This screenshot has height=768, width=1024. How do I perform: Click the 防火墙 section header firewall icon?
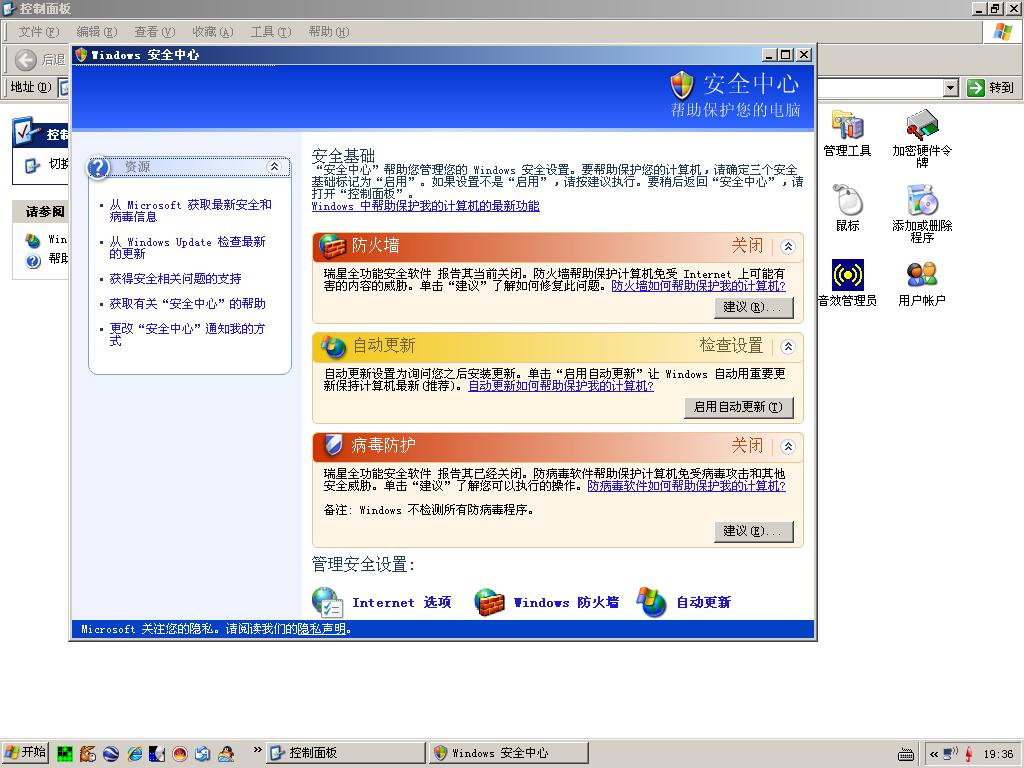[332, 246]
